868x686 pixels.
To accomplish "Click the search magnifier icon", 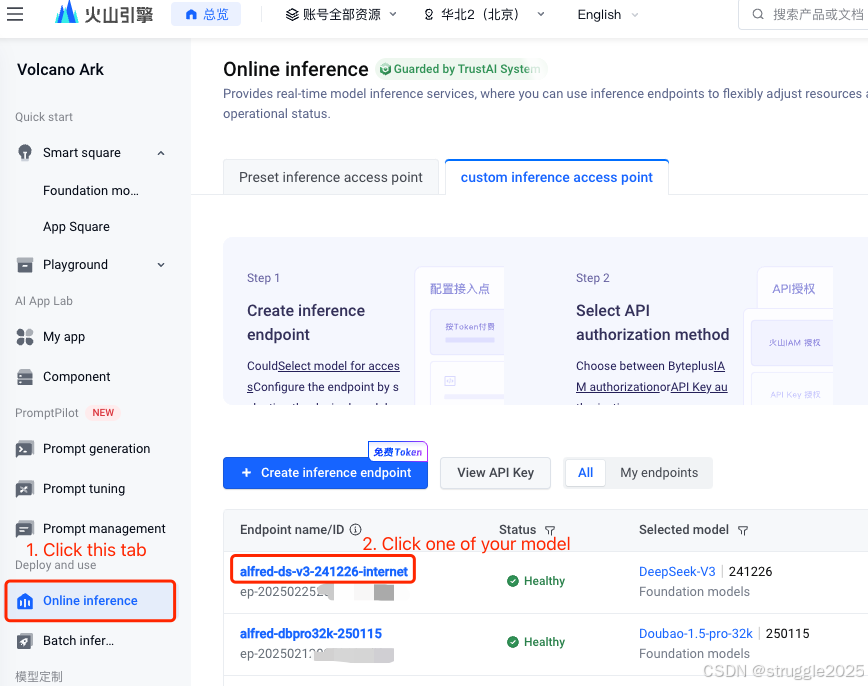I will click(x=758, y=14).
